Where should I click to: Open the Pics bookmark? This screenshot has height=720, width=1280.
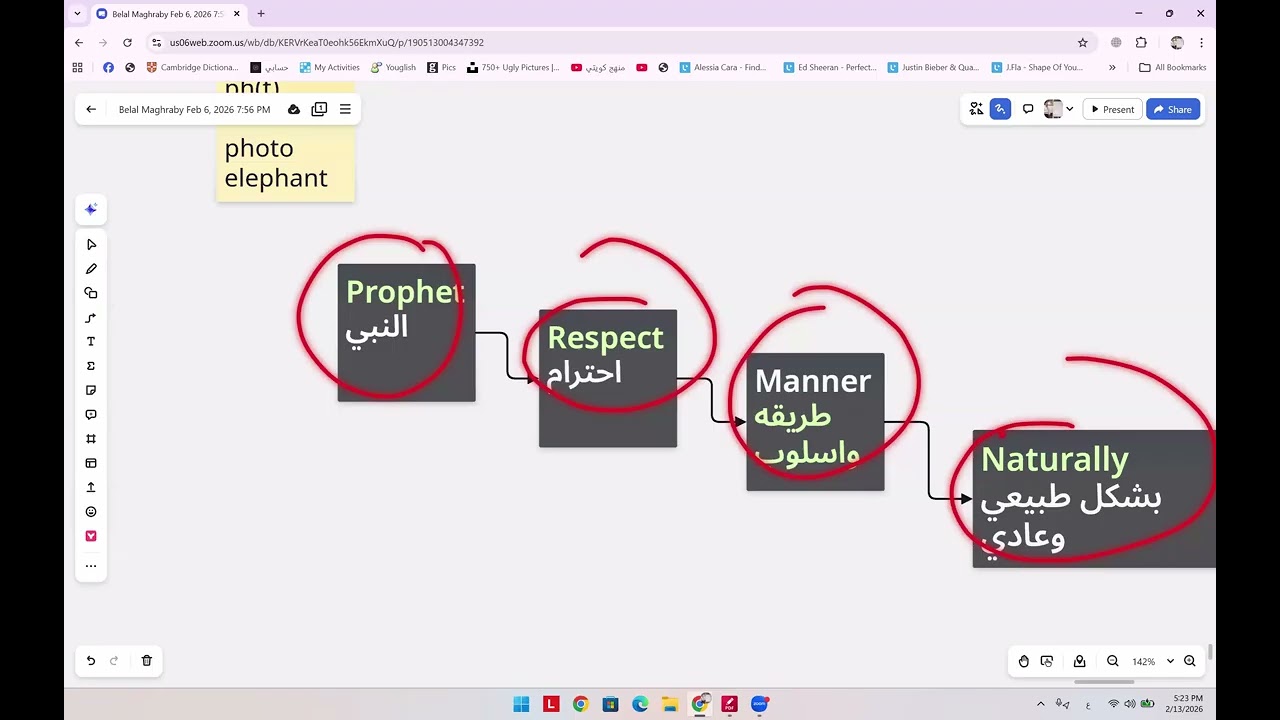(x=441, y=67)
